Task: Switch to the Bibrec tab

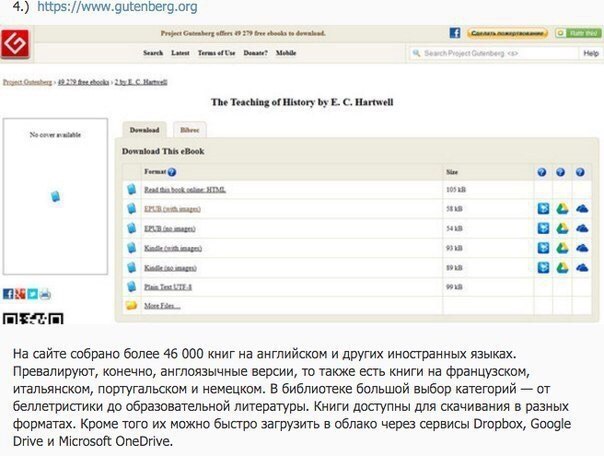Action: pyautogui.click(x=188, y=130)
